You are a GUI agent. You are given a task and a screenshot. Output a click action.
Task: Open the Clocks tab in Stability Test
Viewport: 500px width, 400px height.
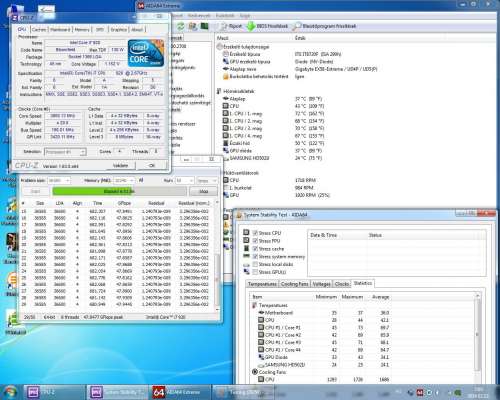342,284
